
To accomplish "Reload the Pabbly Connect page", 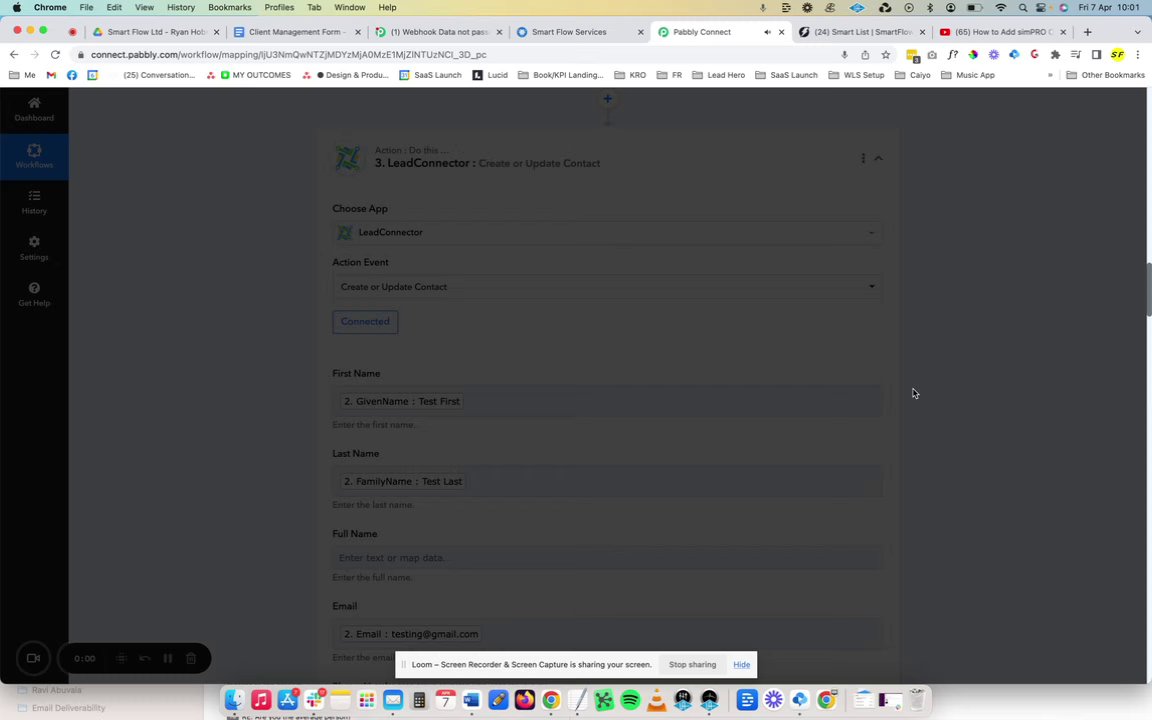I will (x=55, y=54).
